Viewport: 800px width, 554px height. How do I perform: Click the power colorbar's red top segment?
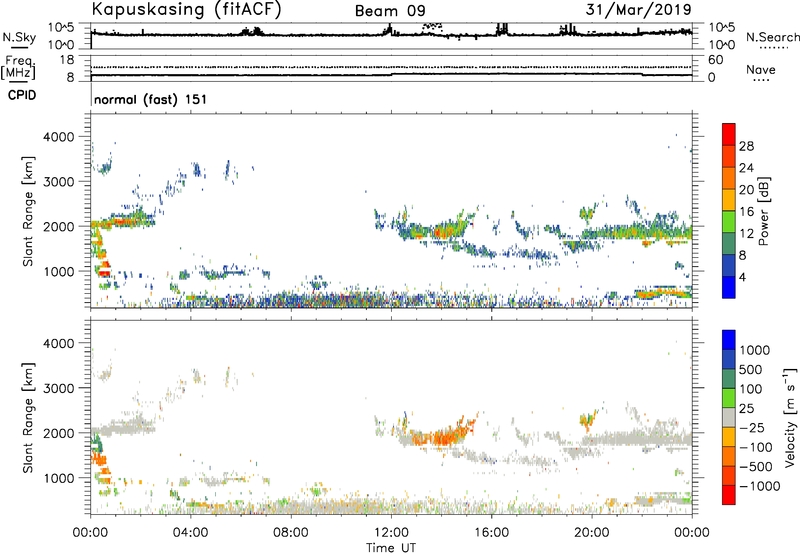[729, 134]
